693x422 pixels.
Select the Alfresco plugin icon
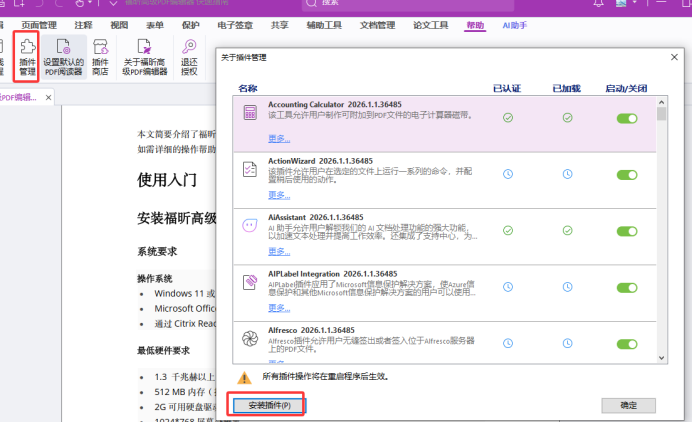click(250, 338)
